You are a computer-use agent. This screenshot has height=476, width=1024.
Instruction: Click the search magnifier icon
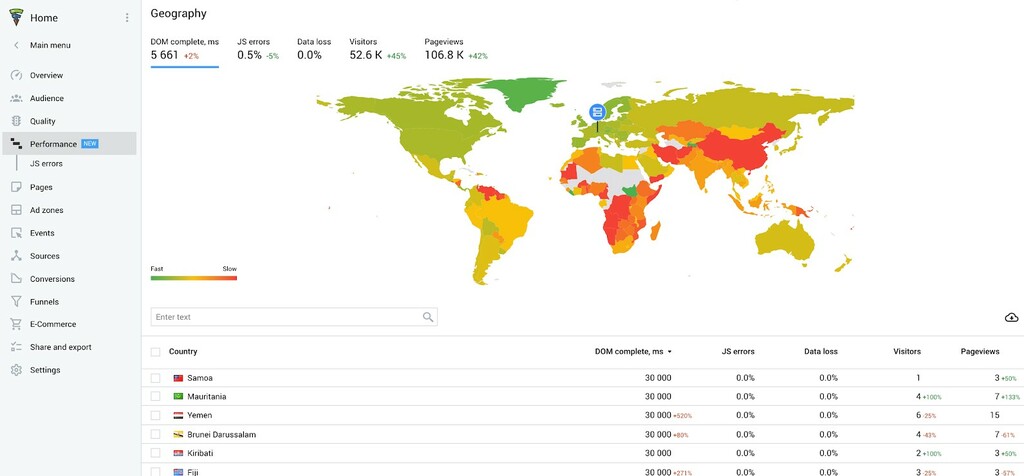click(x=428, y=317)
